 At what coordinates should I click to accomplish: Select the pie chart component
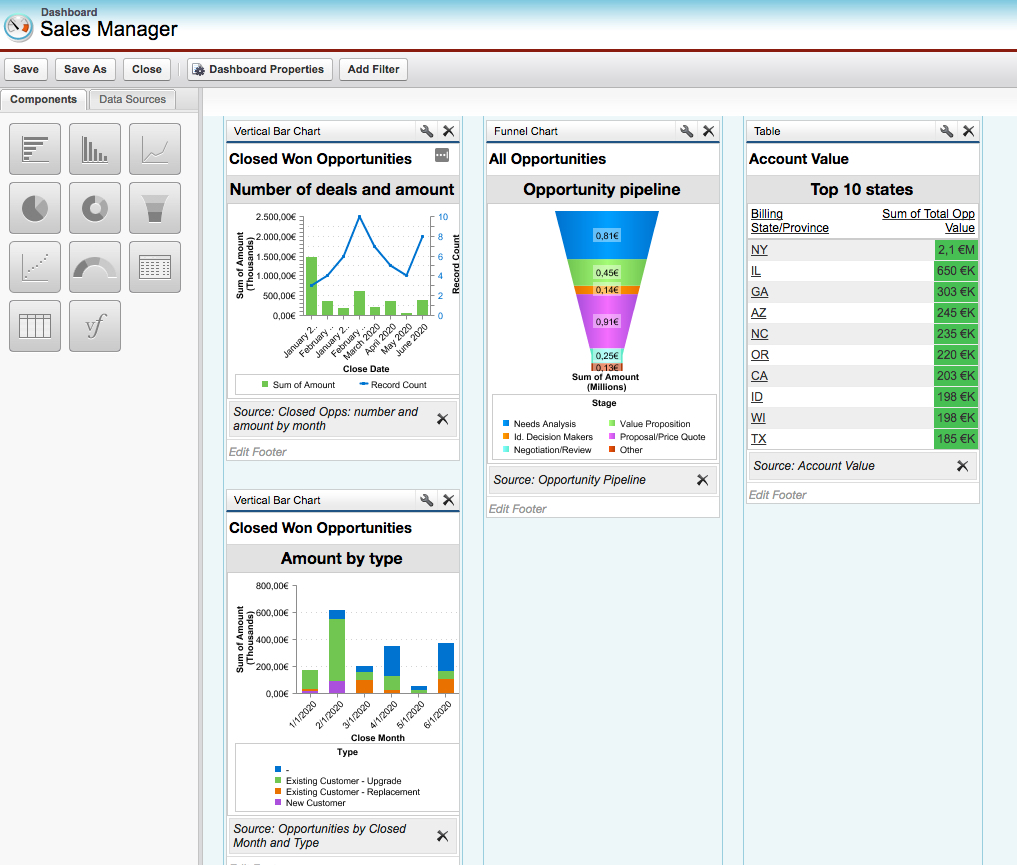pyautogui.click(x=35, y=208)
